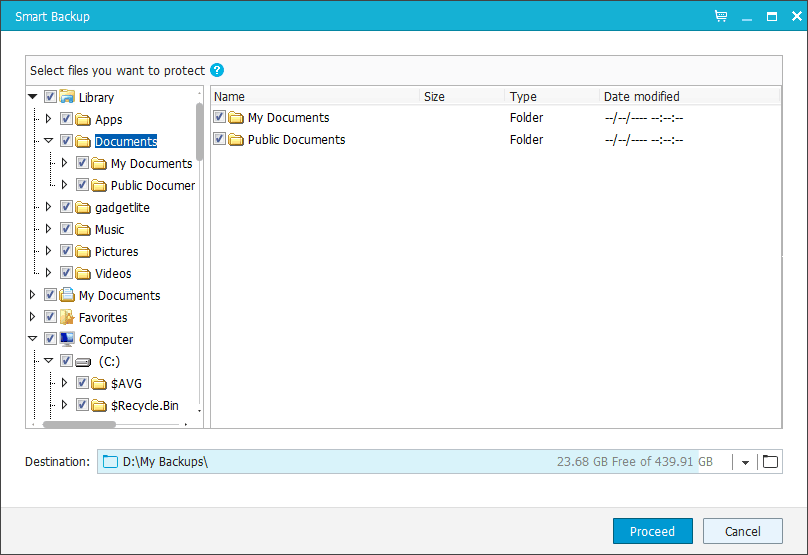Click the (C:) drive icon
The image size is (808, 555).
[83, 362]
